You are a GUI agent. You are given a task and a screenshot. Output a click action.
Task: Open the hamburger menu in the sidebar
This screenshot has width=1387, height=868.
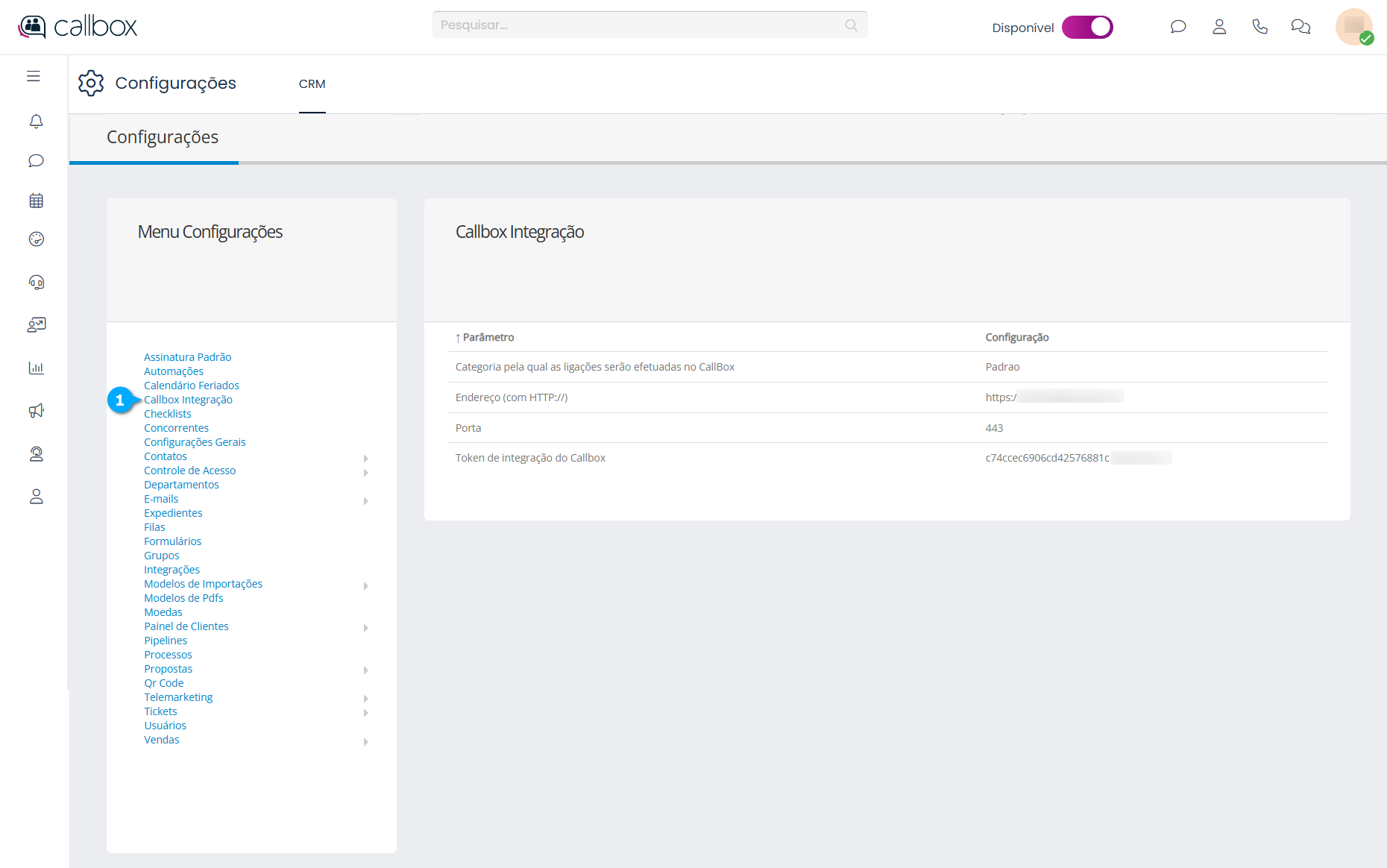pos(34,76)
